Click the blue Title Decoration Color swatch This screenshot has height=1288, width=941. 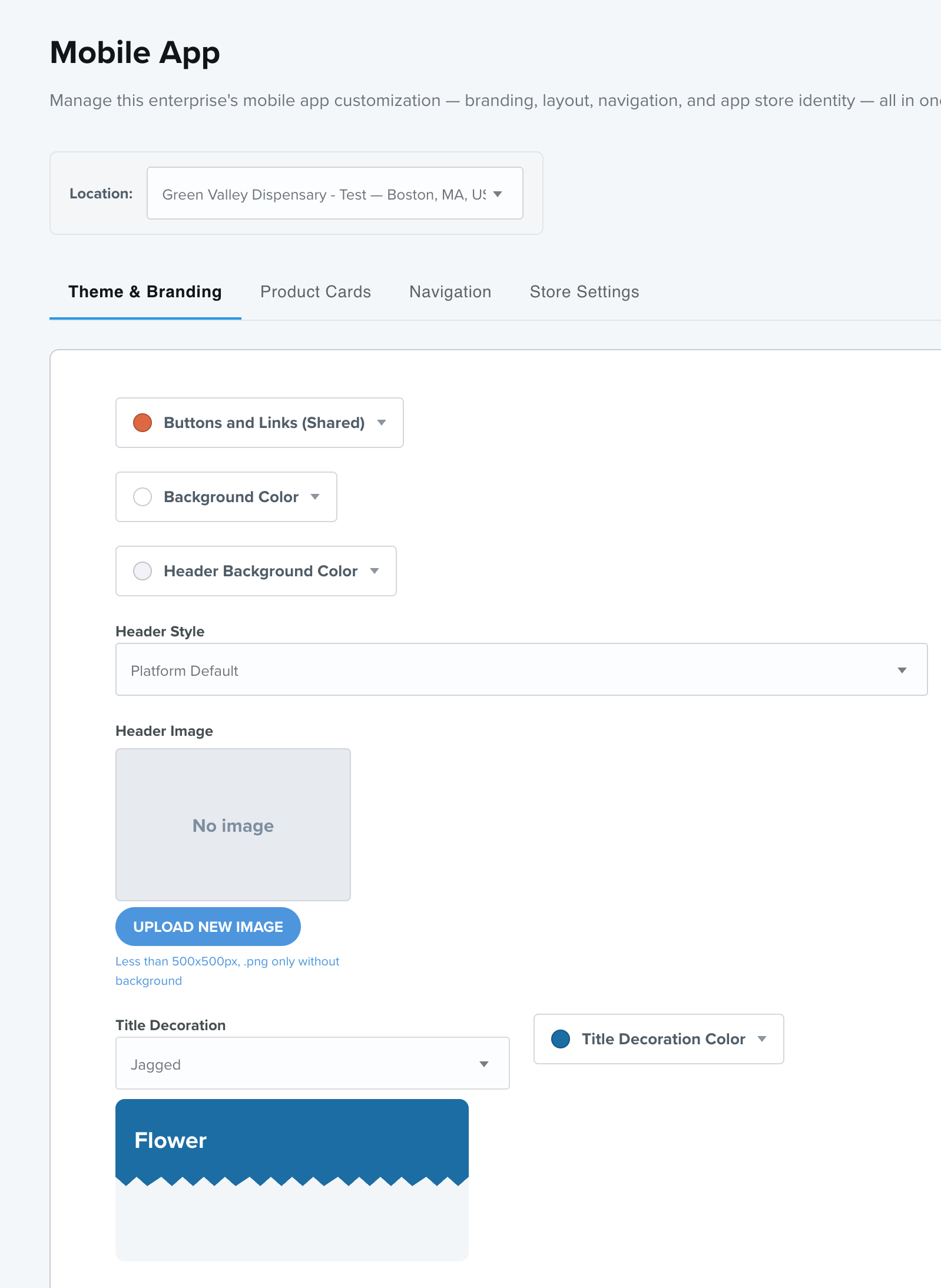(561, 1039)
